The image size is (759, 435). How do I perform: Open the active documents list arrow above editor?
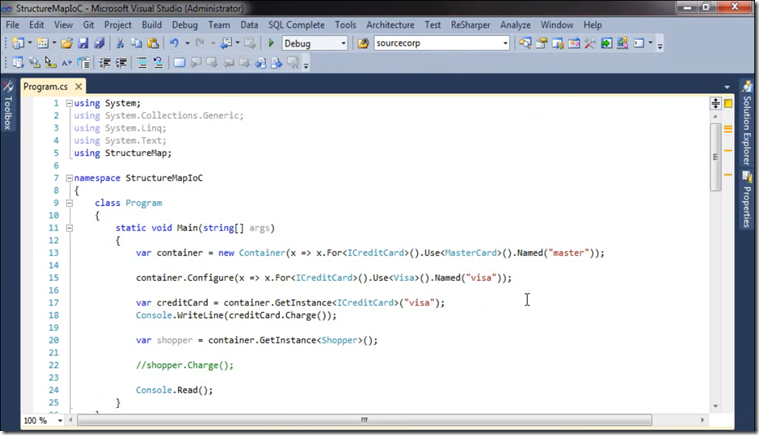tap(727, 87)
